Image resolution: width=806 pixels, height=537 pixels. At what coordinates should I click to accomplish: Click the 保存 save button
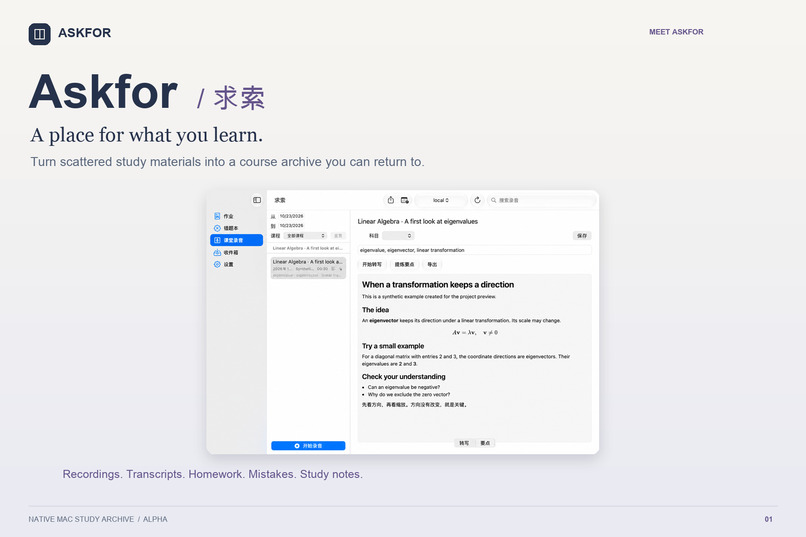[582, 235]
